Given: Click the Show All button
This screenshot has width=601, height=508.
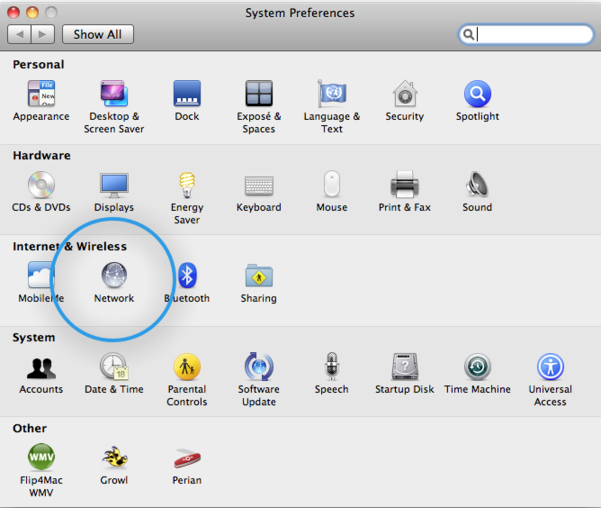Looking at the screenshot, I should 97,34.
